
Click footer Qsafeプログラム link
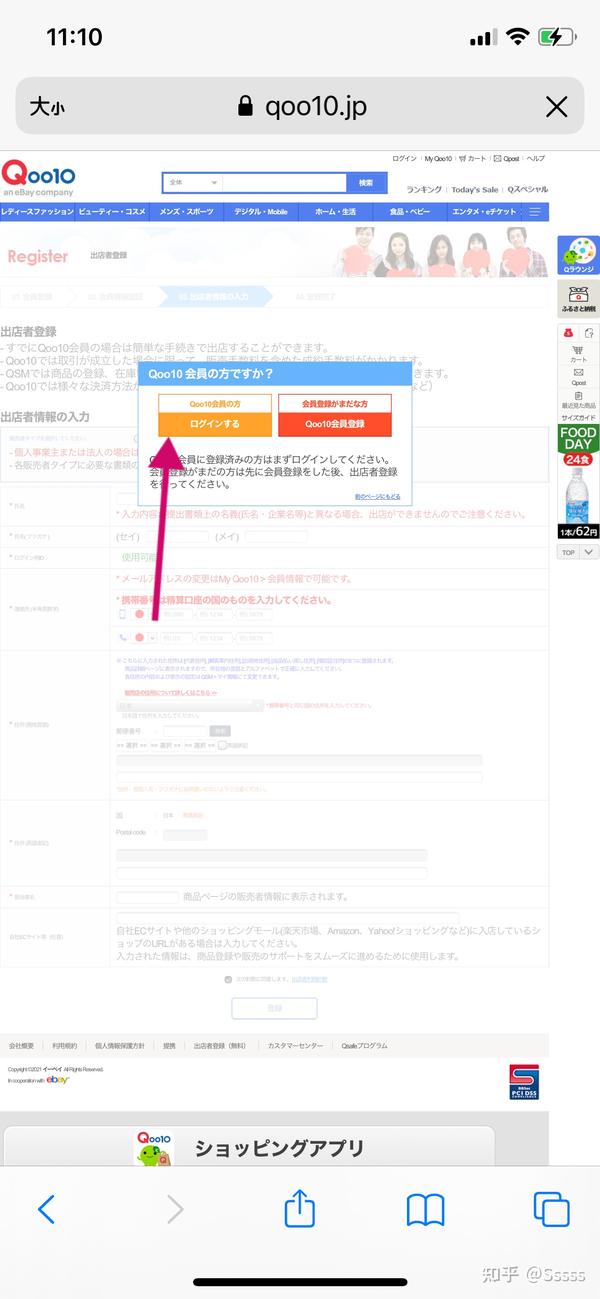(x=364, y=1045)
